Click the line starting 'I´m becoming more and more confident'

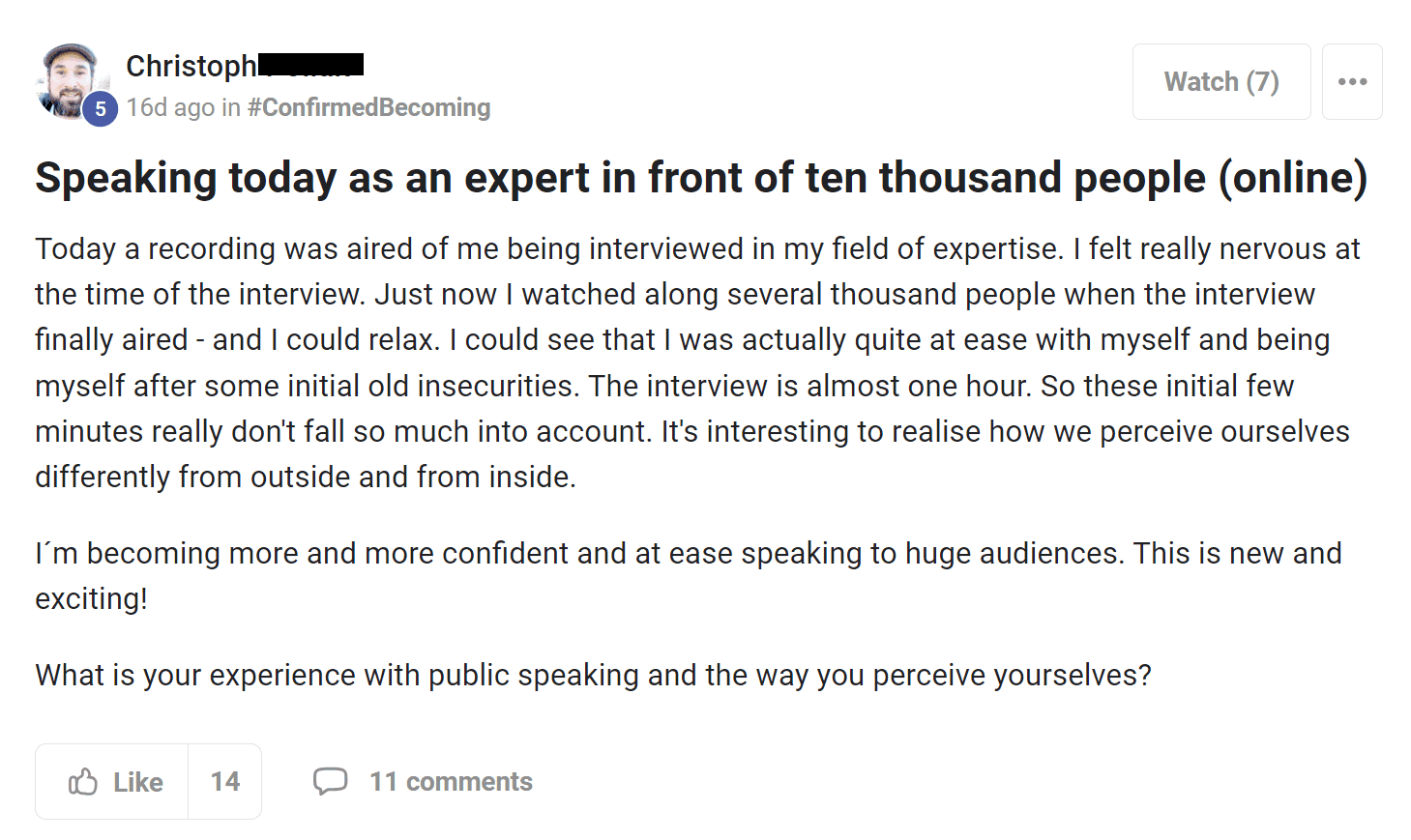[x=689, y=553]
